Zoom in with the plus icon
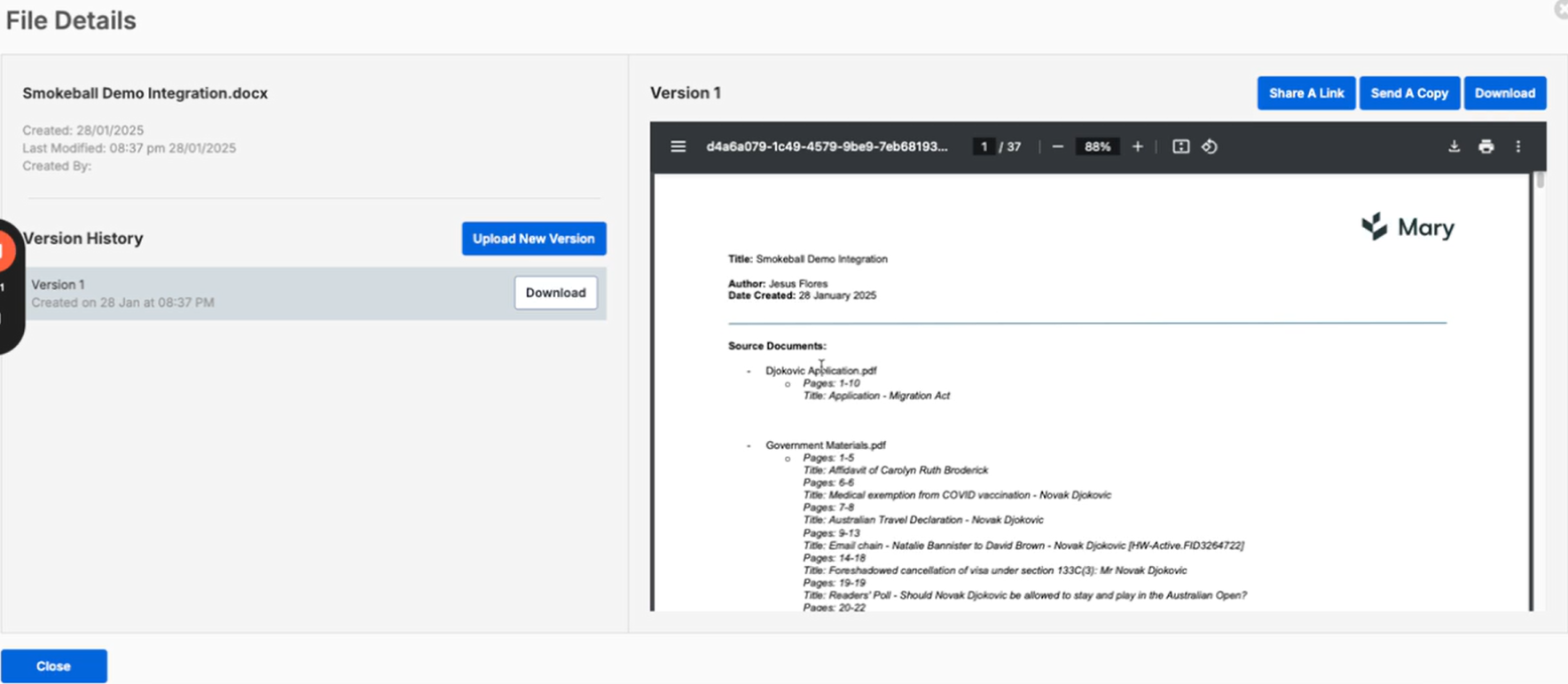Screen dimensions: 1568x684 1137,146
